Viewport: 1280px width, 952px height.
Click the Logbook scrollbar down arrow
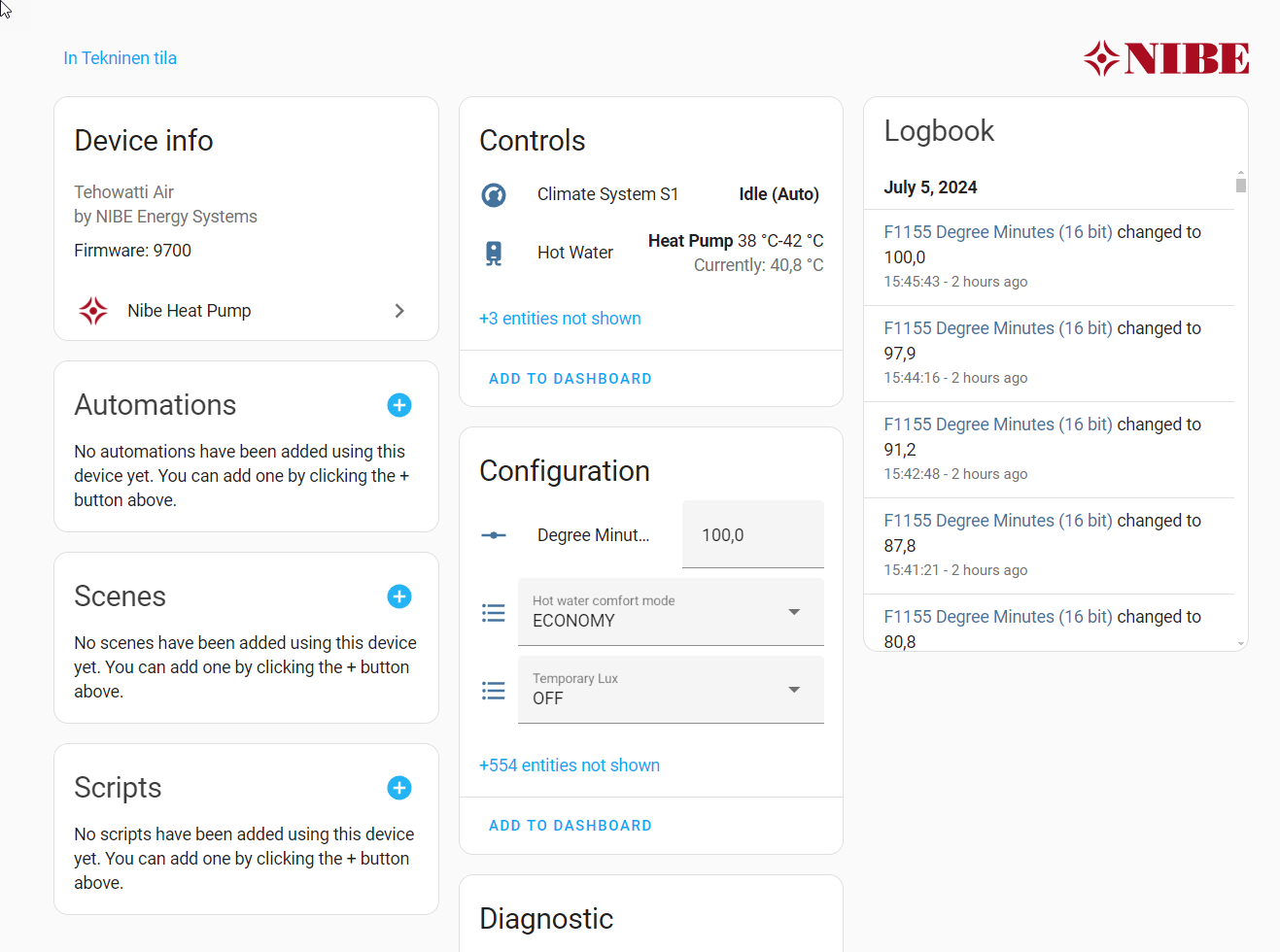[1240, 644]
